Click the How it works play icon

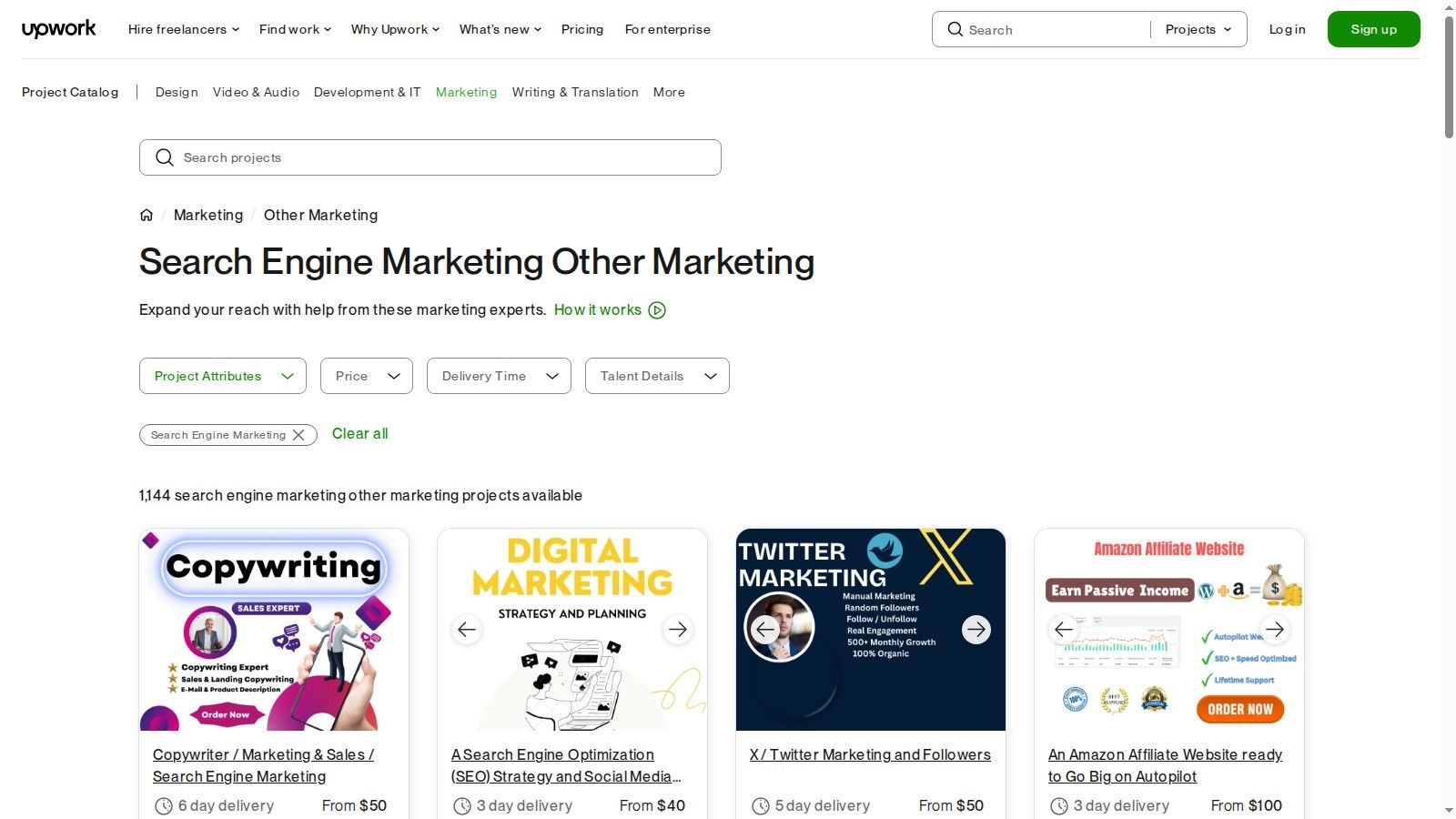(x=657, y=310)
